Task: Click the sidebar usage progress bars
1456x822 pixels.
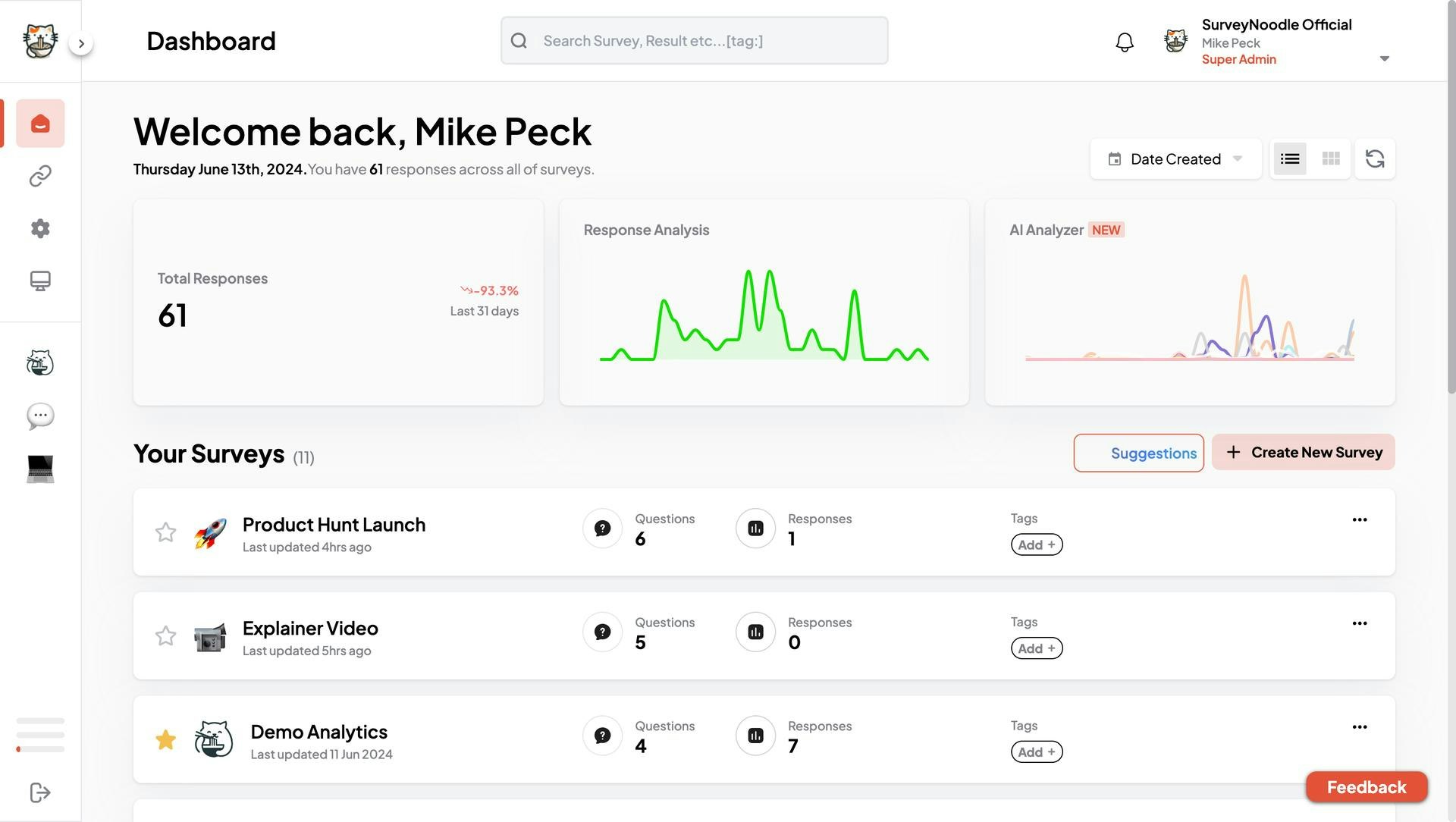Action: click(40, 734)
